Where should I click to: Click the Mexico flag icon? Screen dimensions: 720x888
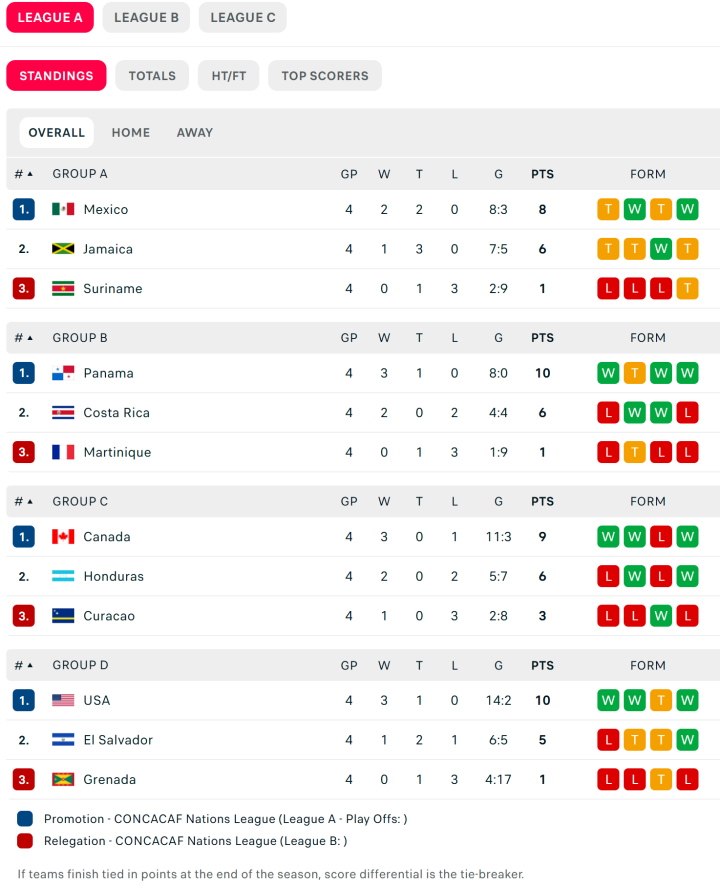tap(63, 209)
